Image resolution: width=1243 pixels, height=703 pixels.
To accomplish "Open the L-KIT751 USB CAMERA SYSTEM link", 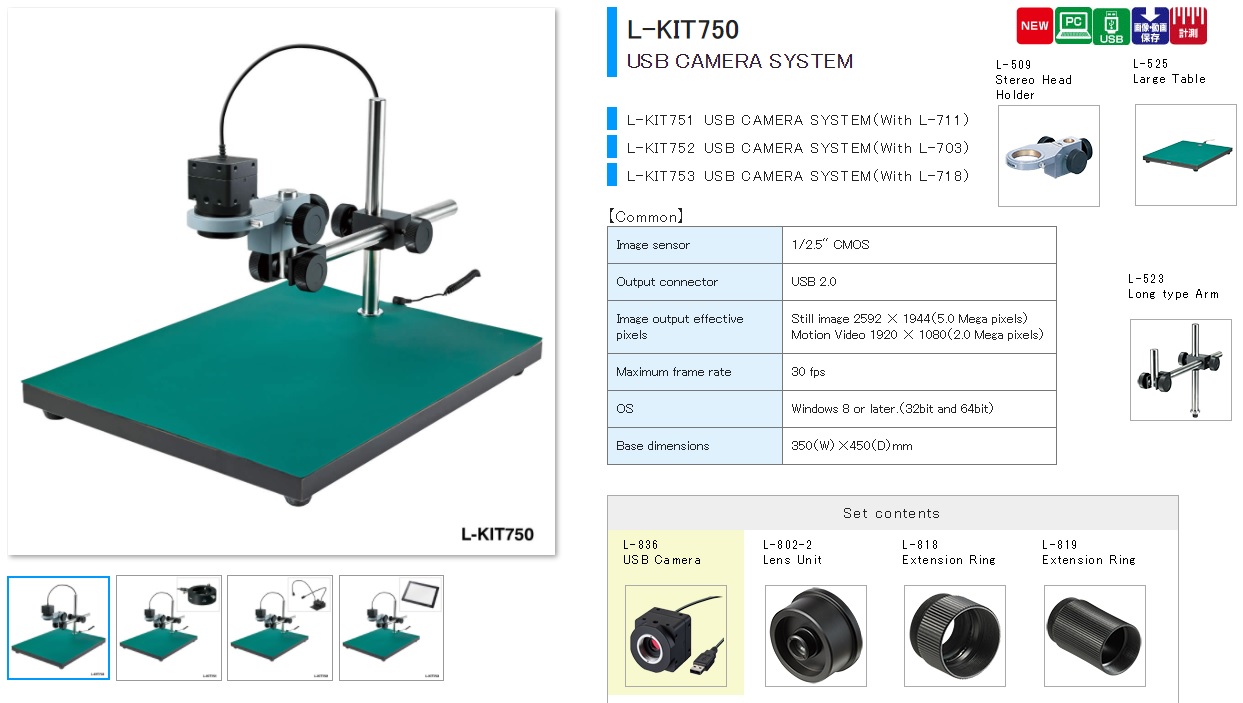I will (x=797, y=119).
